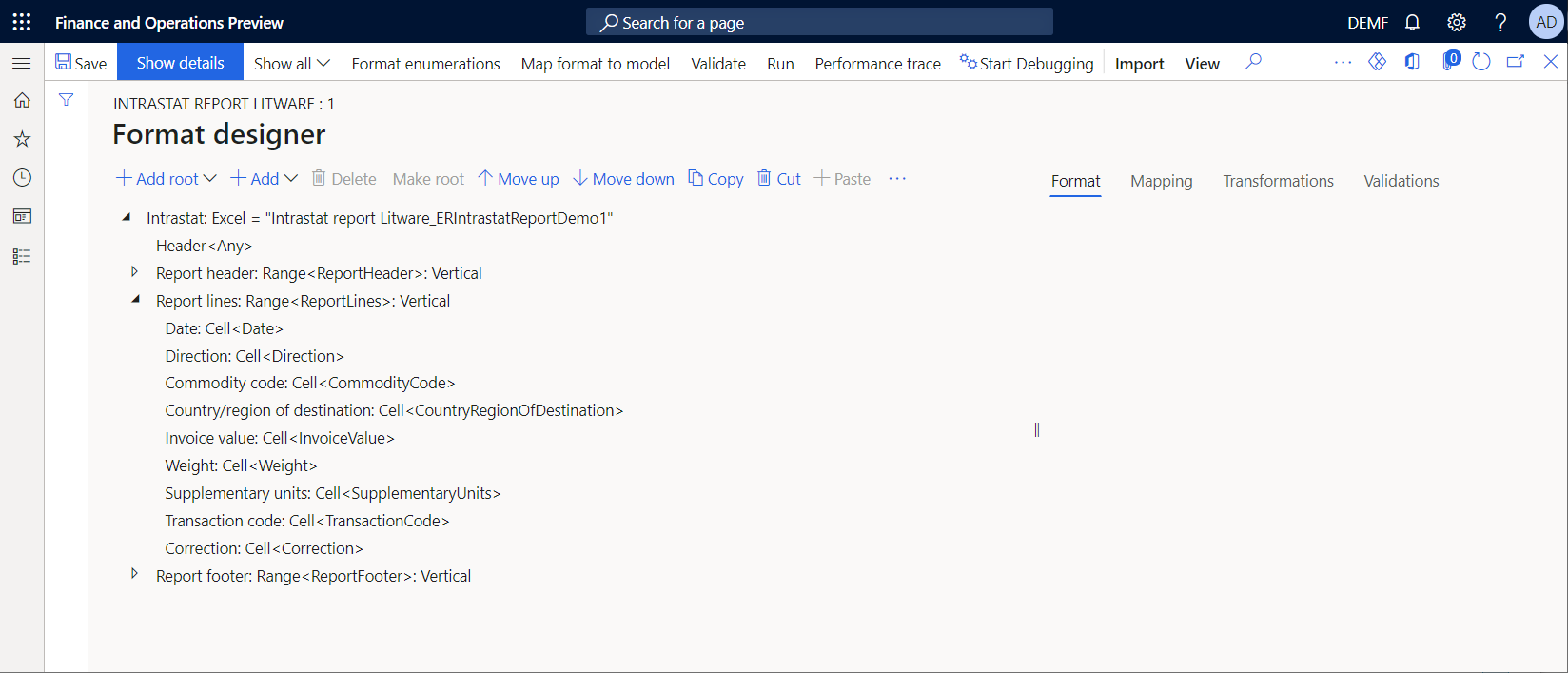Open the Import menu
1568x673 pixels.
click(1139, 63)
